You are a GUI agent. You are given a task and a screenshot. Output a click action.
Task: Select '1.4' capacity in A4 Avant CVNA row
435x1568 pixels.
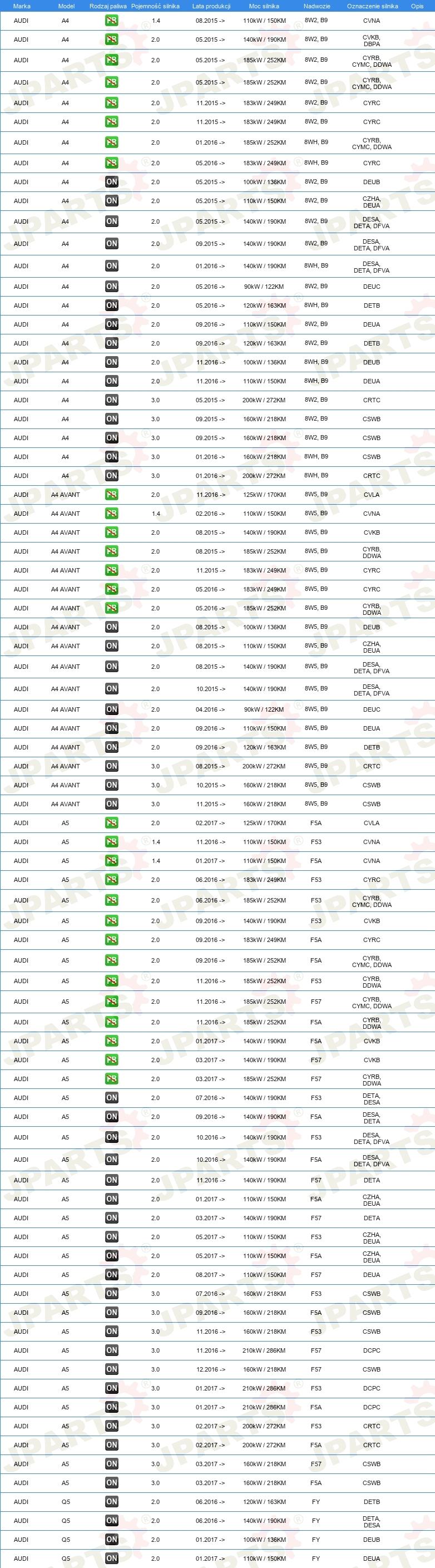click(x=156, y=514)
